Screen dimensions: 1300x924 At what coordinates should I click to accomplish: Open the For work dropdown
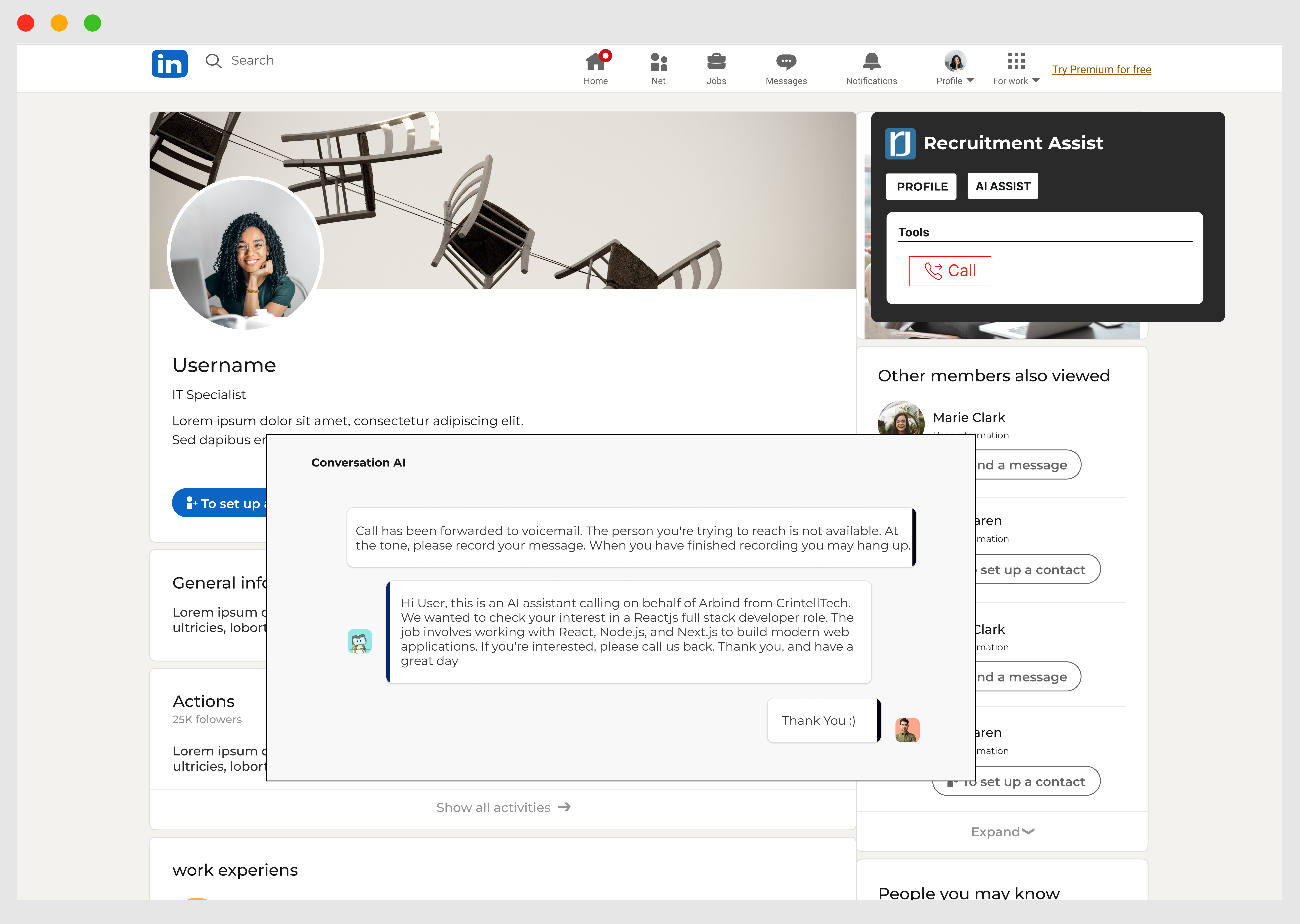(1016, 68)
